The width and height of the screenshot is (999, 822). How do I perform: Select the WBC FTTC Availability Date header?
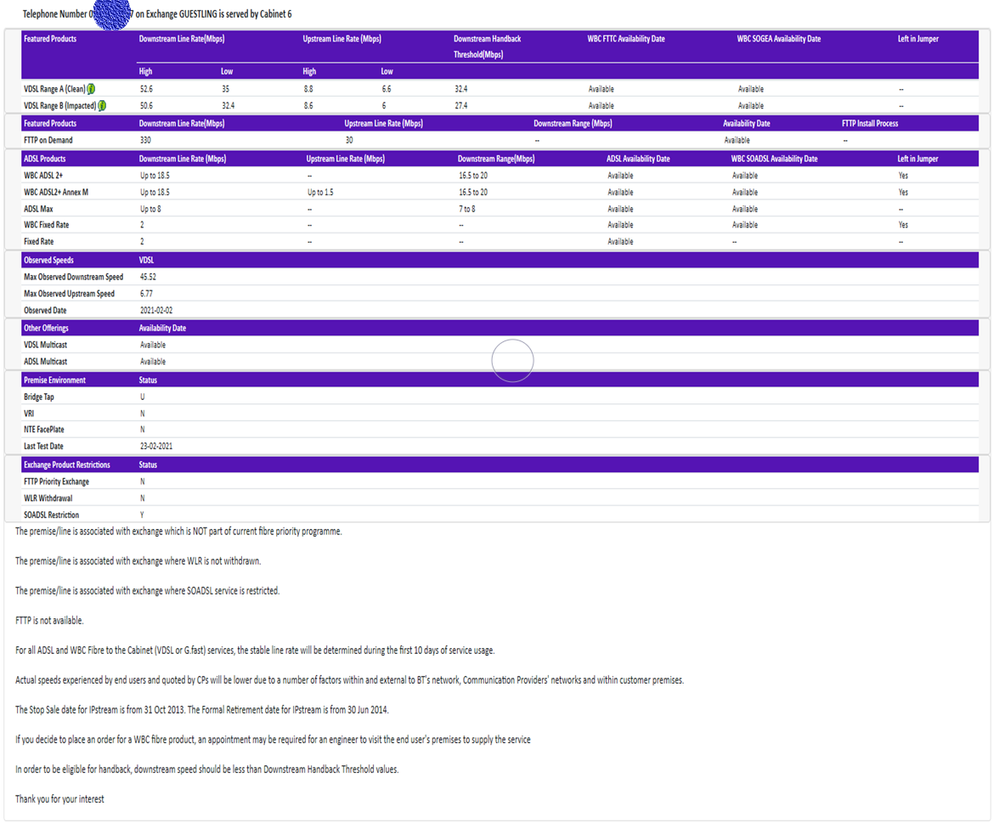pos(626,39)
